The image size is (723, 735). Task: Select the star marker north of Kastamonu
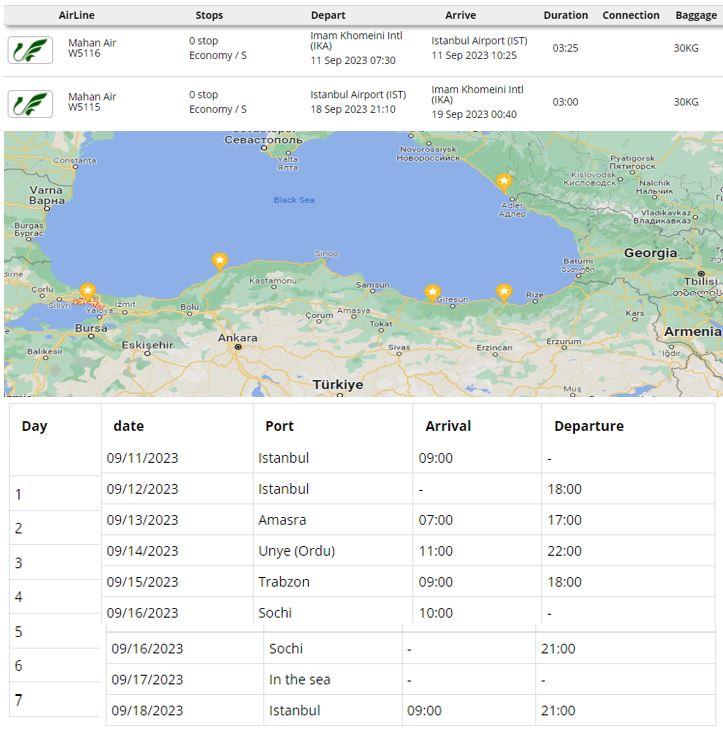219,261
